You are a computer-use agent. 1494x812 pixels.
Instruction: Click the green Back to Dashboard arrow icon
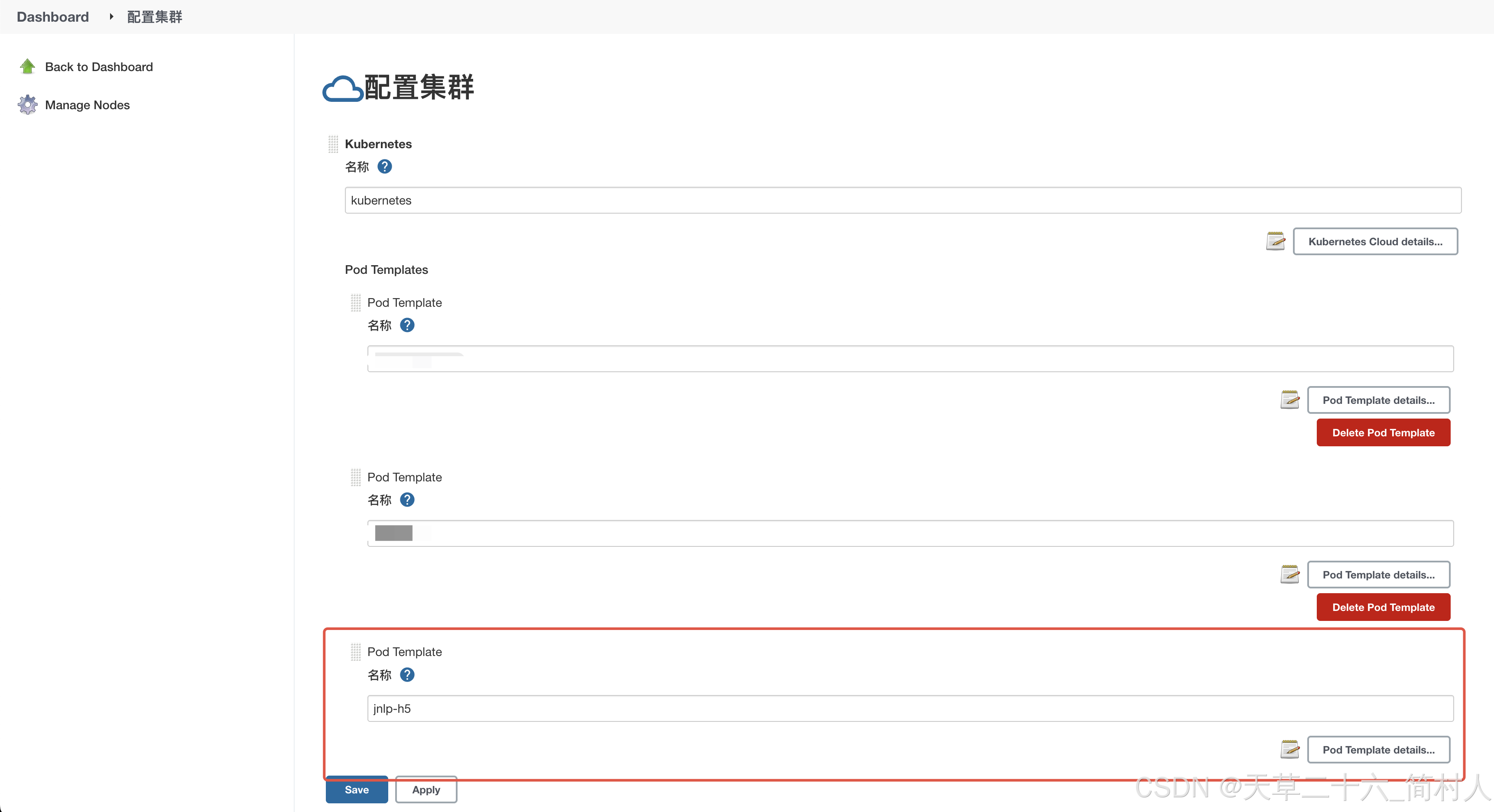pyautogui.click(x=27, y=67)
